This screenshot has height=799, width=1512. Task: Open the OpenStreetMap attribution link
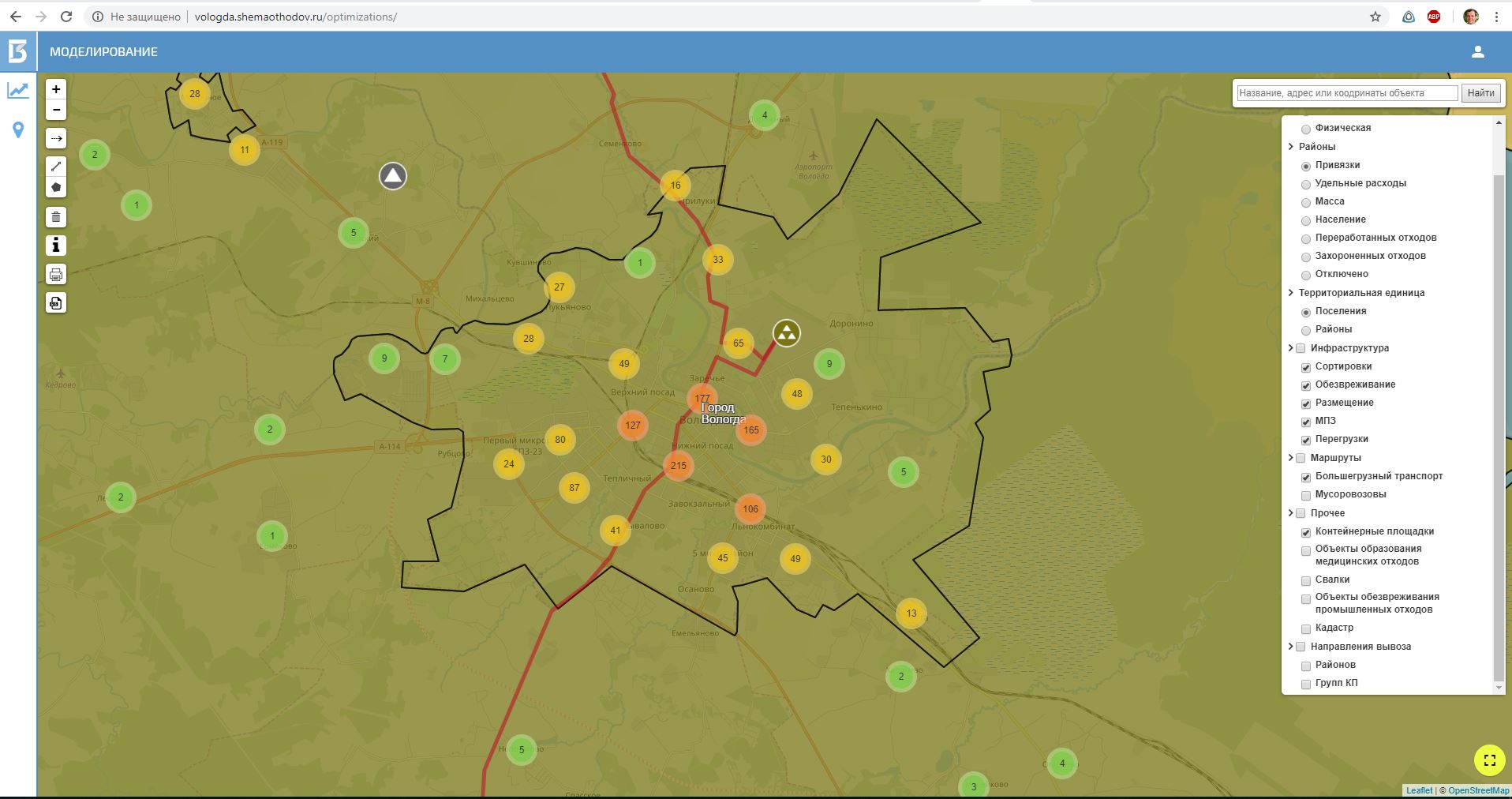(x=1478, y=790)
